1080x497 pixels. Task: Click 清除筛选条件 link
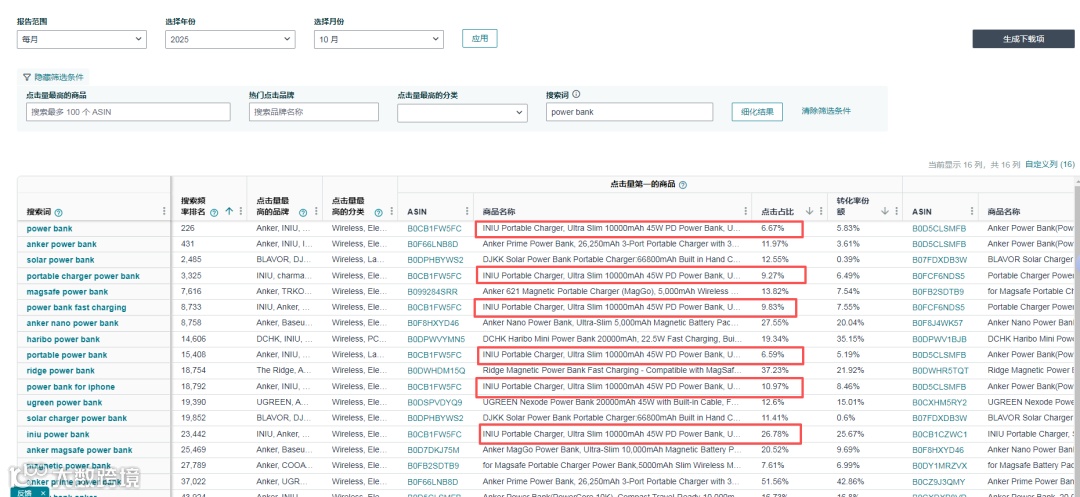(826, 111)
